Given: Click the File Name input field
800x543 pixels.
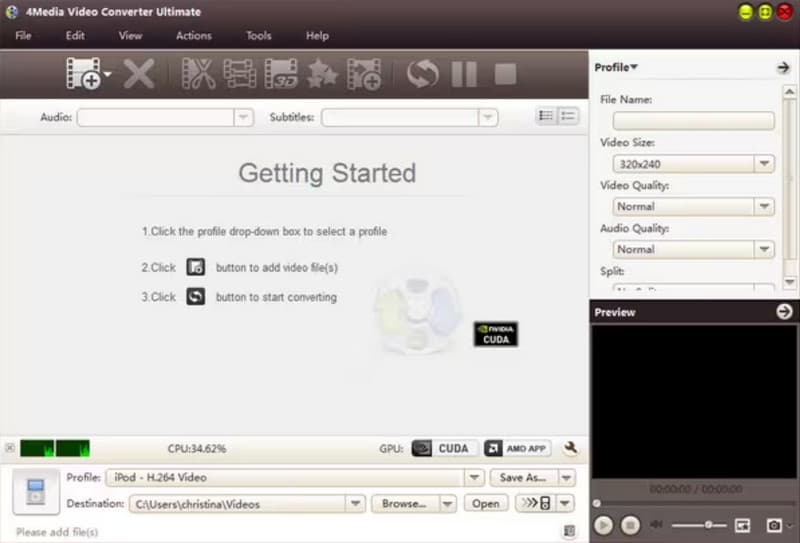Looking at the screenshot, I should pyautogui.click(x=686, y=121).
